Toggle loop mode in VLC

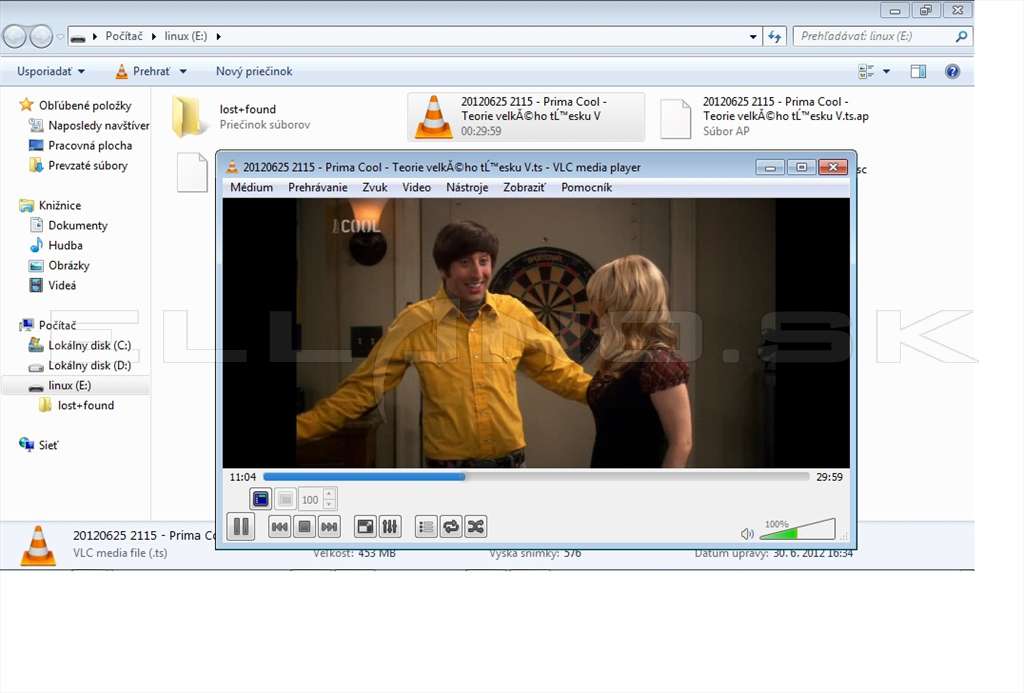(451, 526)
